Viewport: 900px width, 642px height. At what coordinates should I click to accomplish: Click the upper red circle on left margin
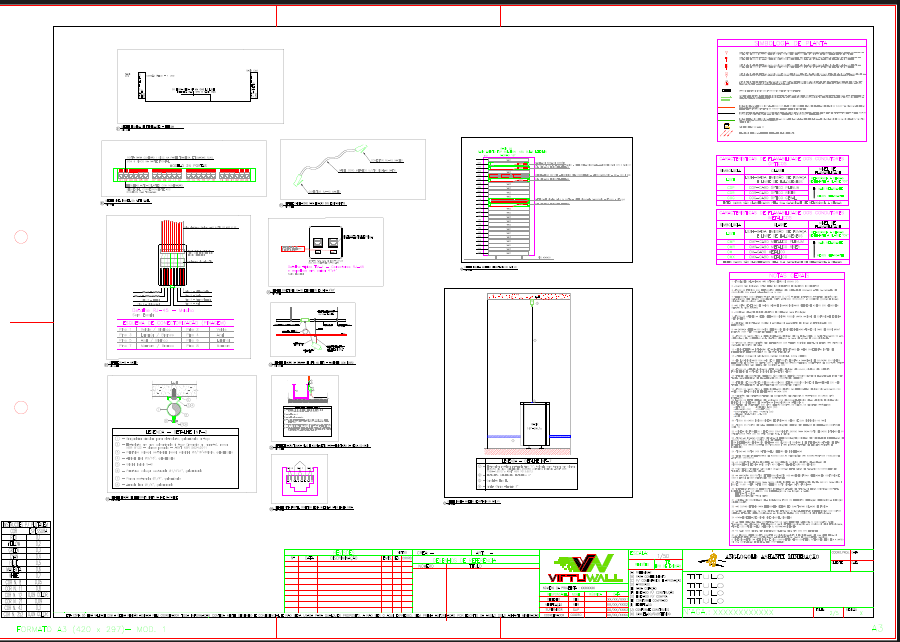[20, 237]
